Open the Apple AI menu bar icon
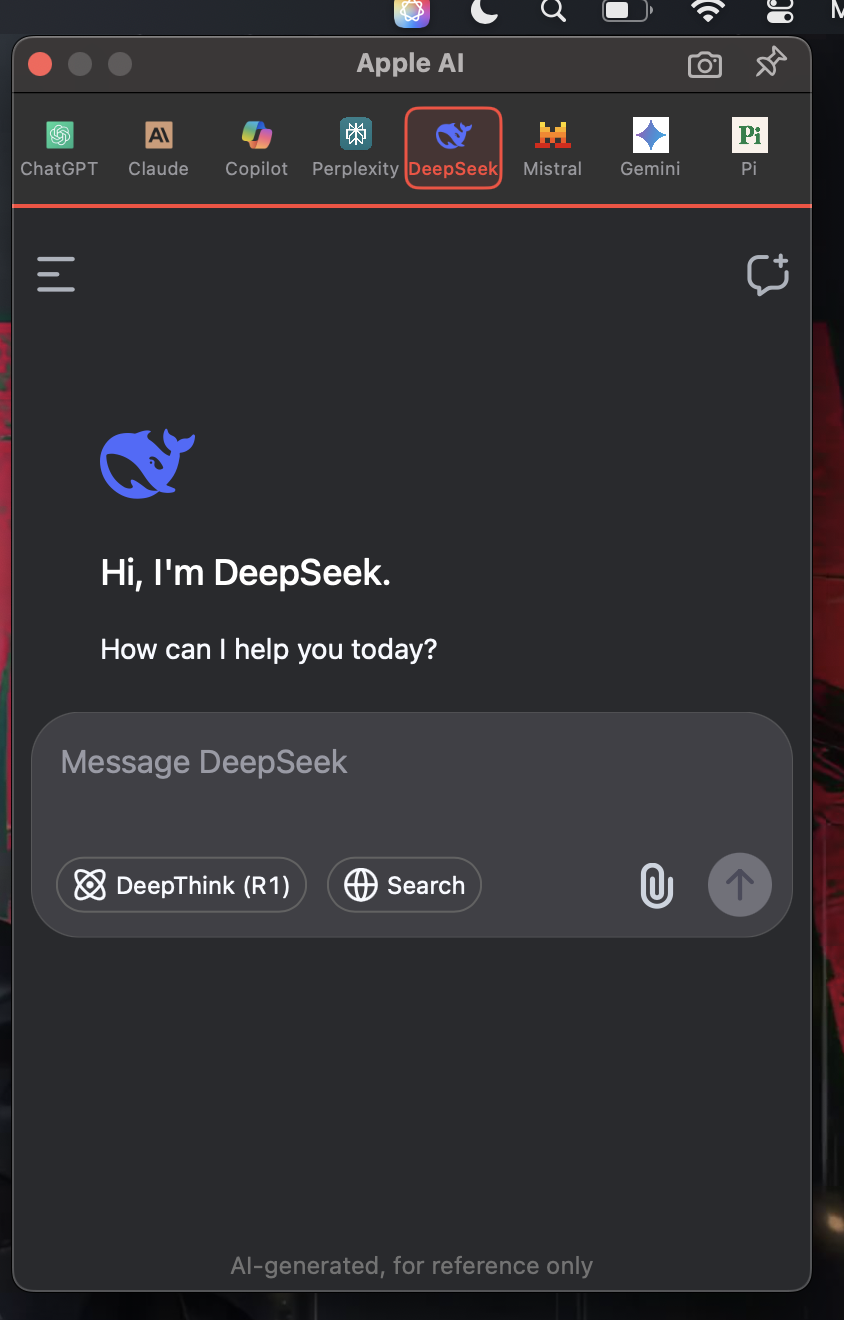Image resolution: width=844 pixels, height=1320 pixels. 412,12
